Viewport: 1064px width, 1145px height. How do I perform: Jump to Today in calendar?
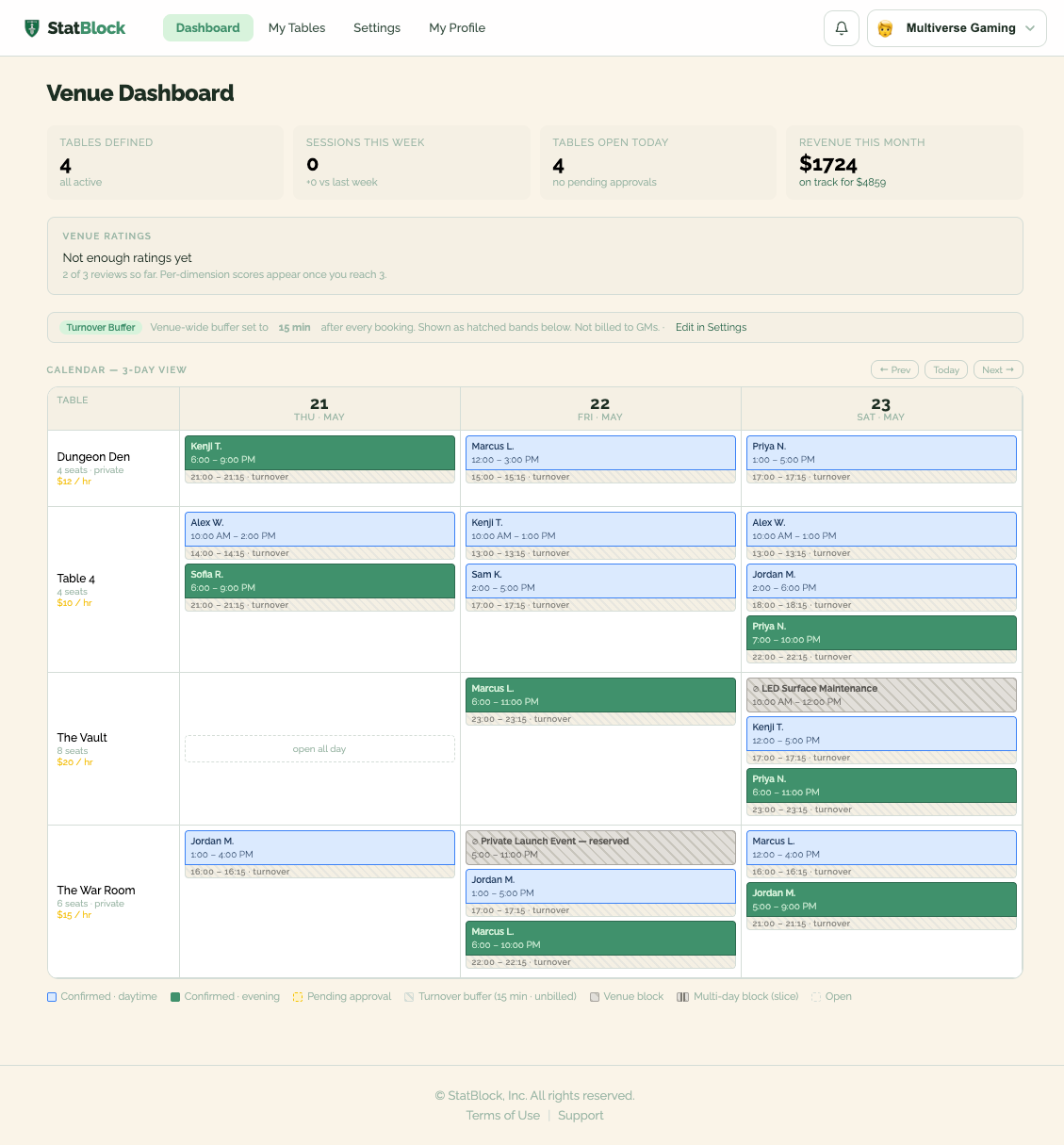point(946,369)
